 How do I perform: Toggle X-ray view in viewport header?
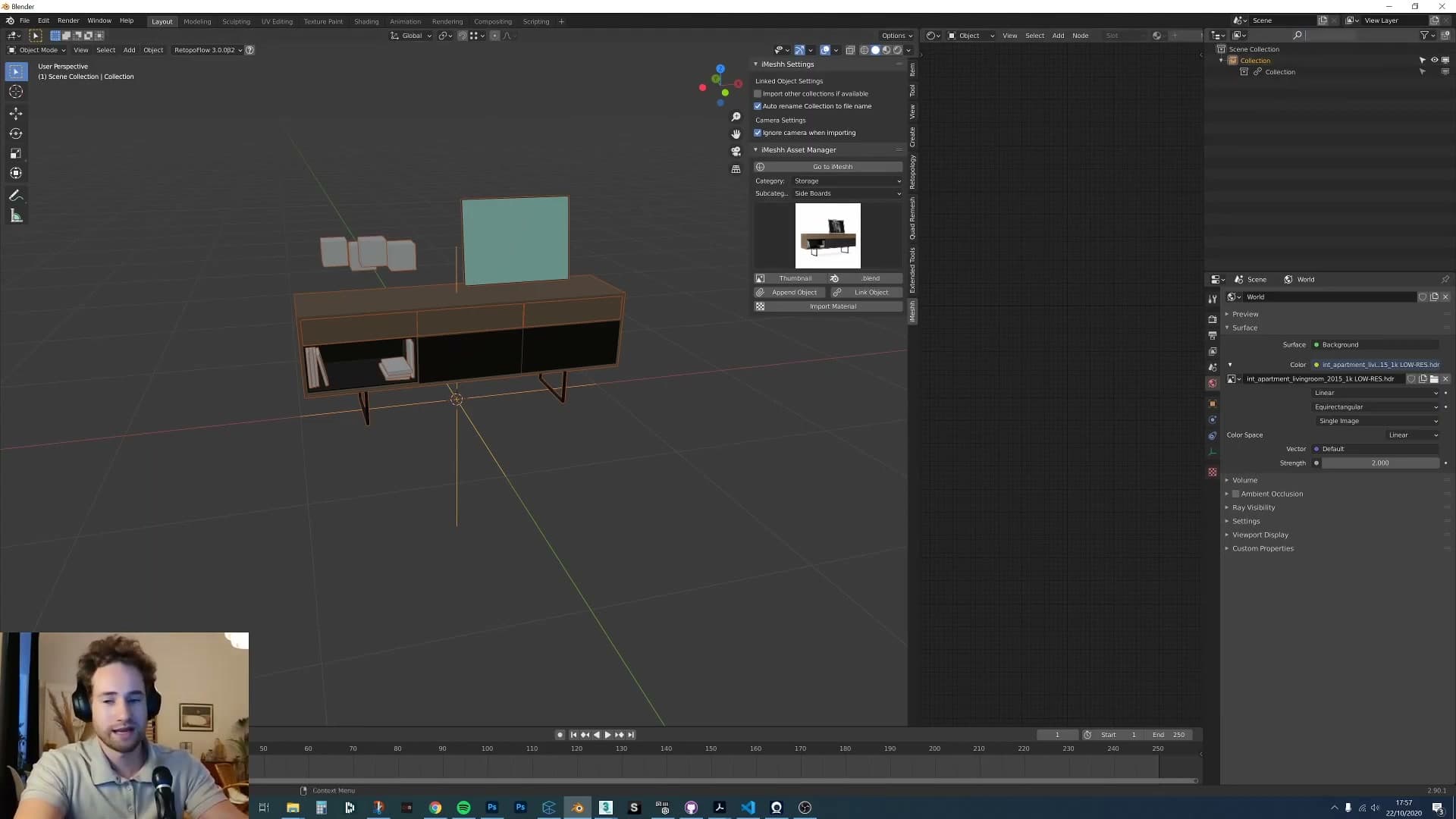point(850,50)
